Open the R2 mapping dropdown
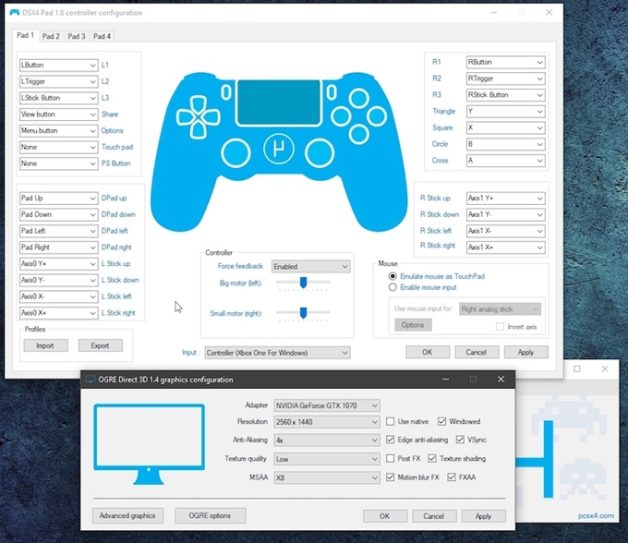 coord(505,78)
